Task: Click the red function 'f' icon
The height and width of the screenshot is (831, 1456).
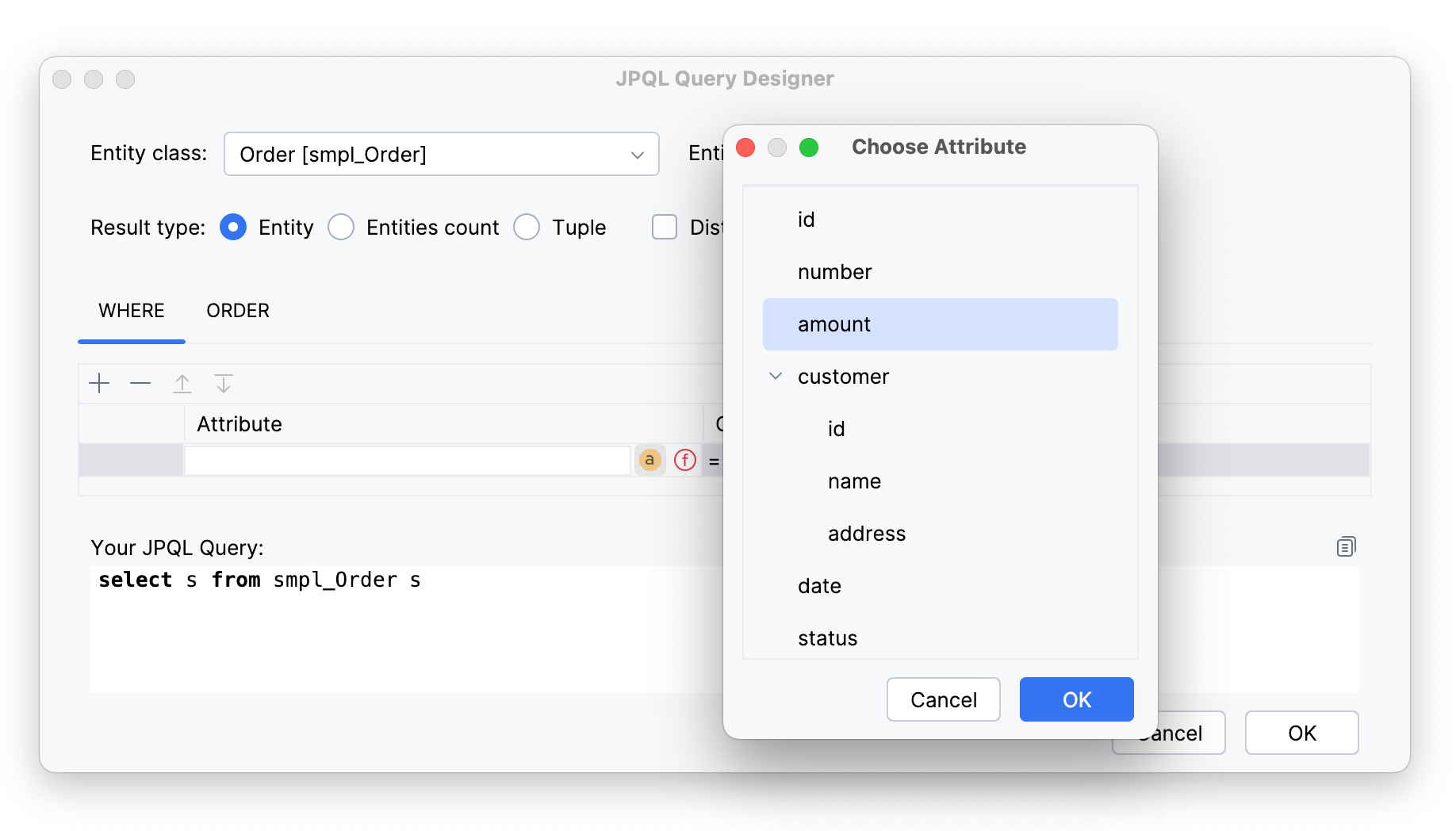Action: (x=685, y=460)
